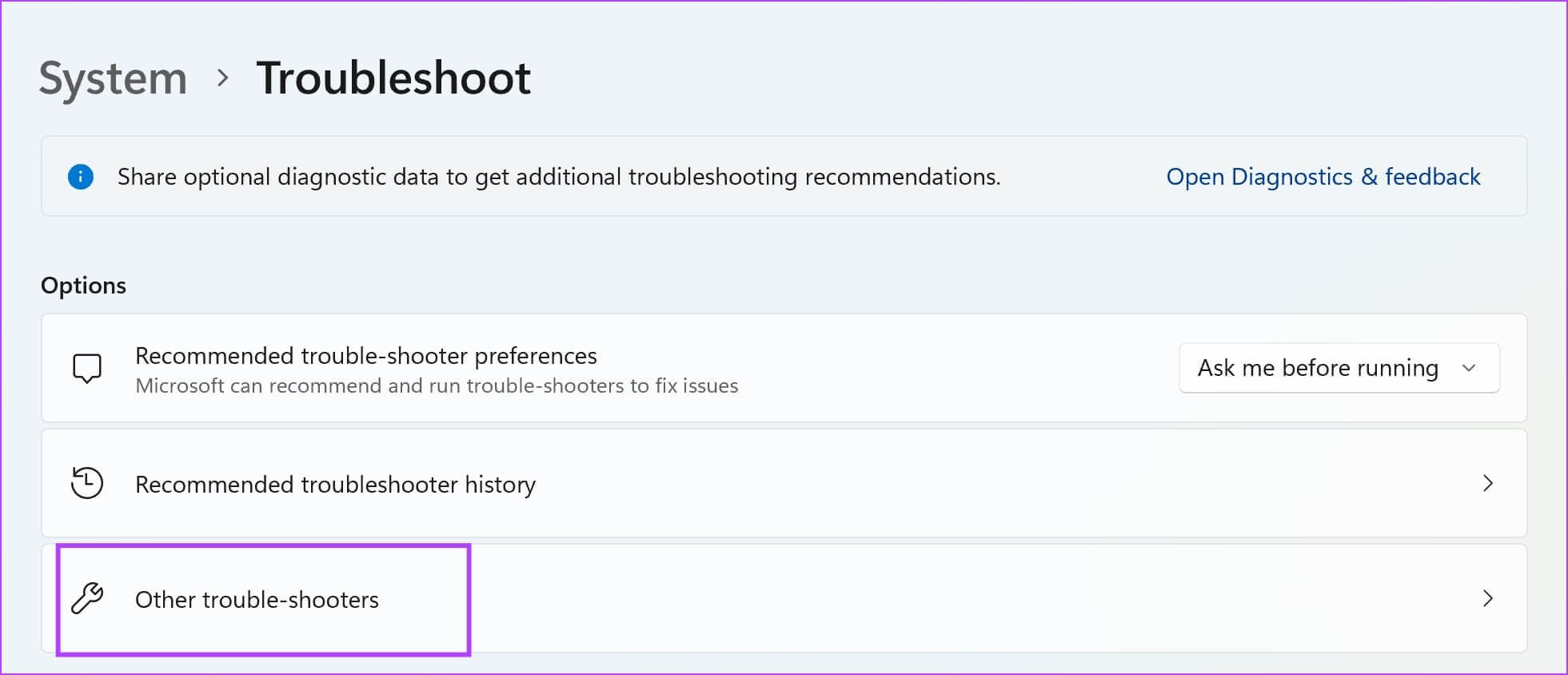Open Recommended troubleshooter history

[335, 485]
